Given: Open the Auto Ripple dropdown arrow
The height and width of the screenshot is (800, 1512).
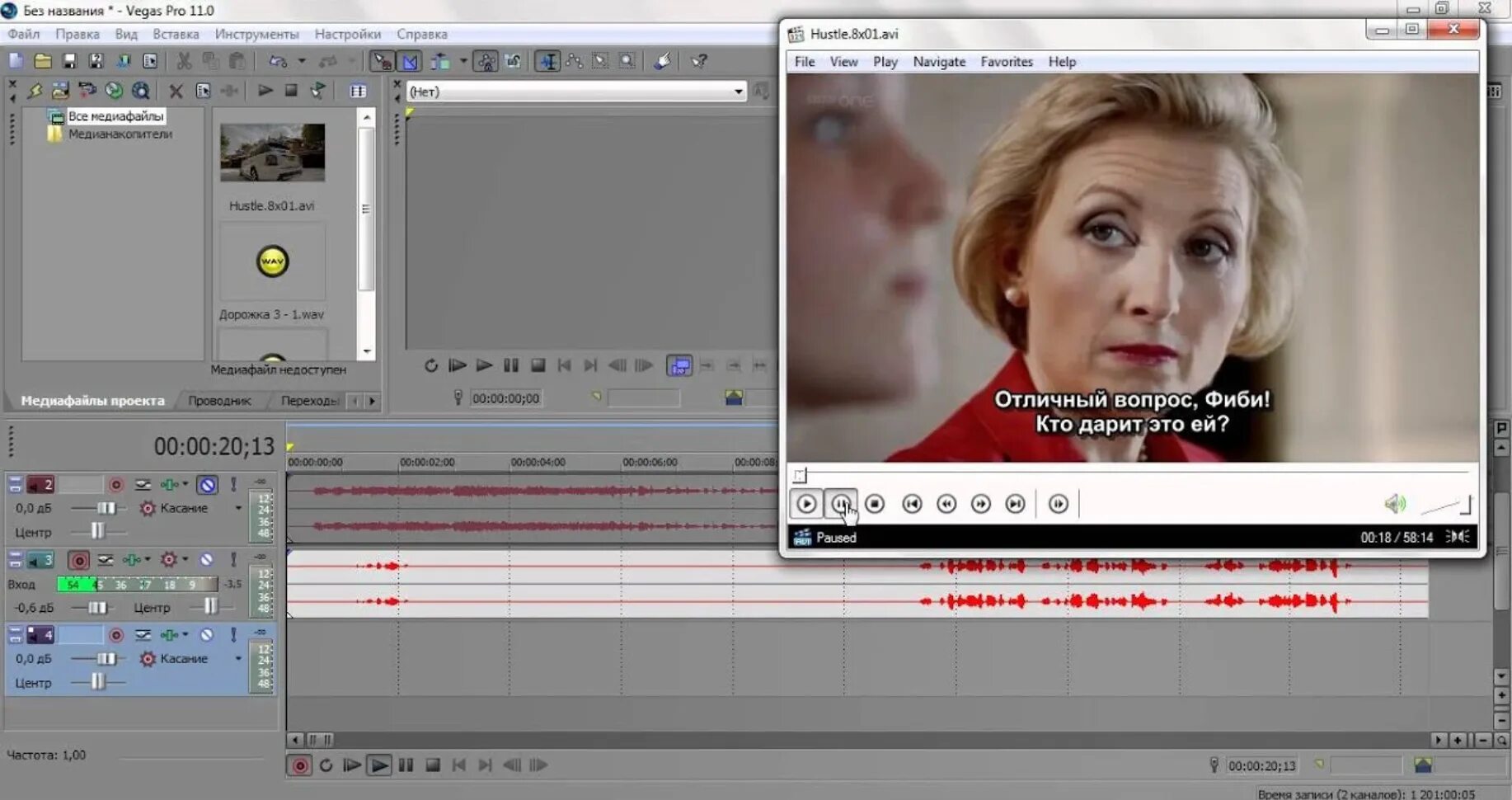Looking at the screenshot, I should [x=463, y=61].
